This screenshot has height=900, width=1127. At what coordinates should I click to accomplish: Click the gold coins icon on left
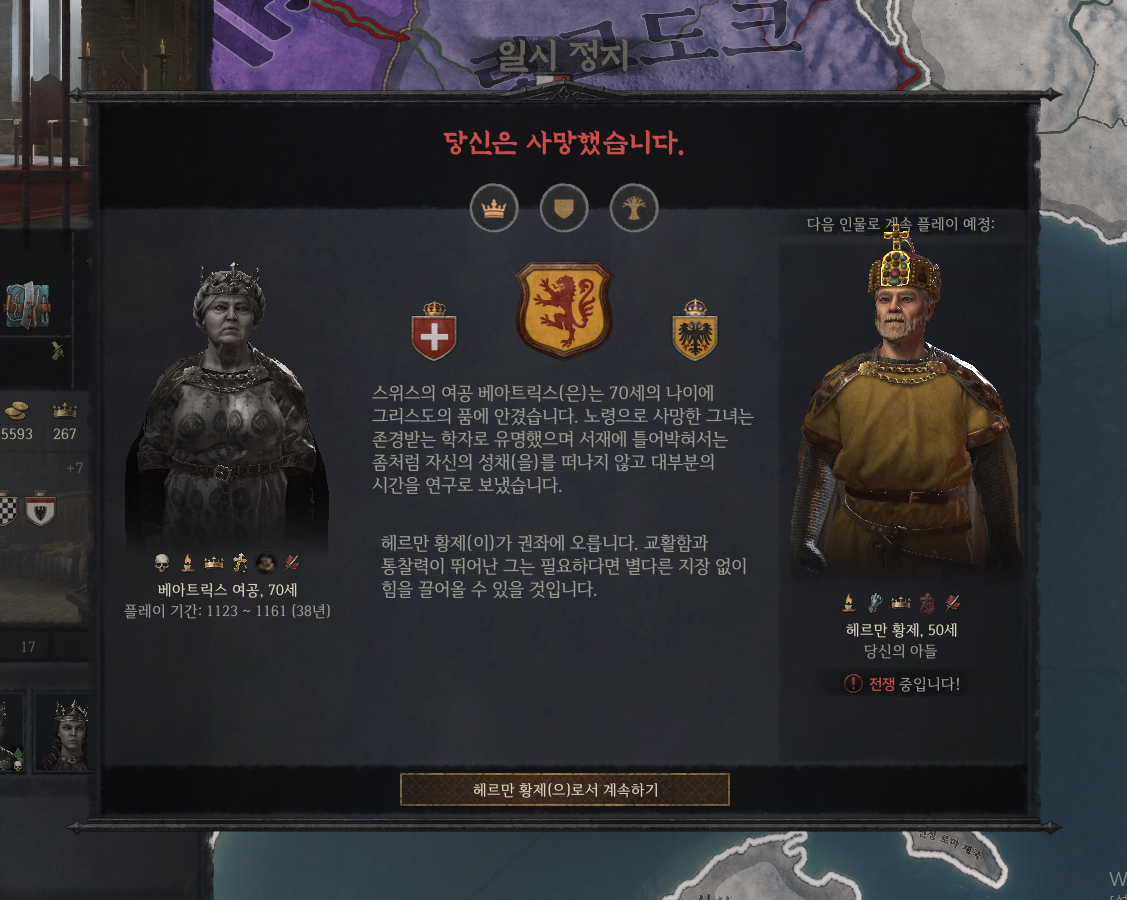click(17, 411)
